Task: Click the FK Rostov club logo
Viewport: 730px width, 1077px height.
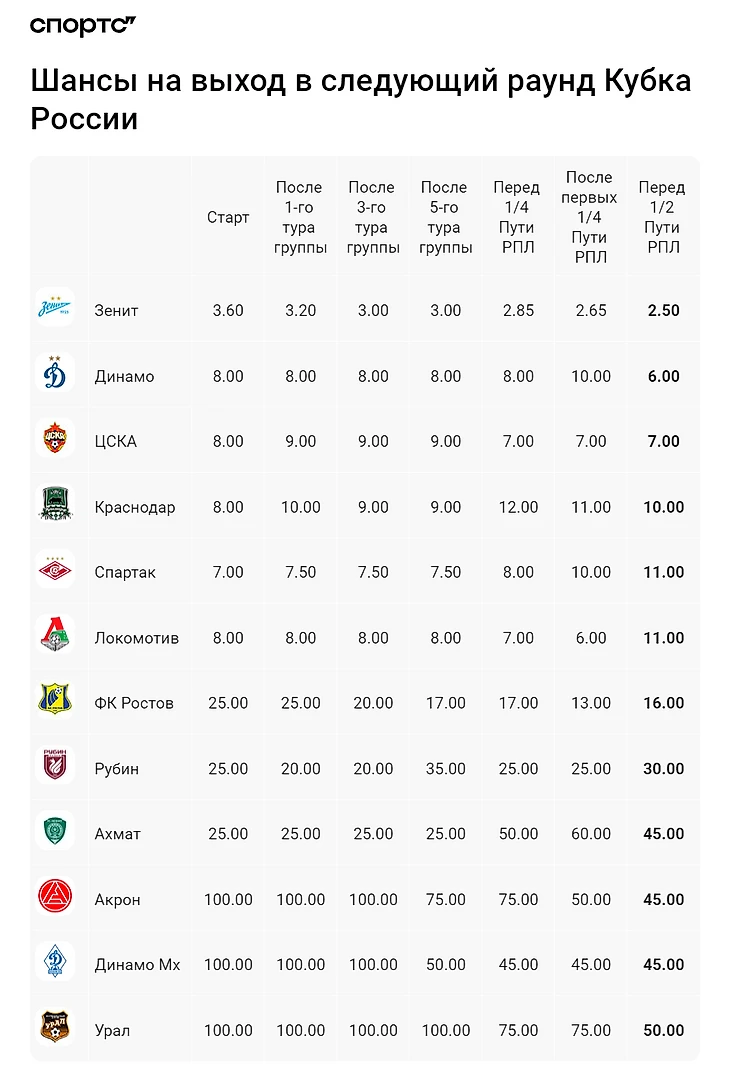Action: coord(55,702)
